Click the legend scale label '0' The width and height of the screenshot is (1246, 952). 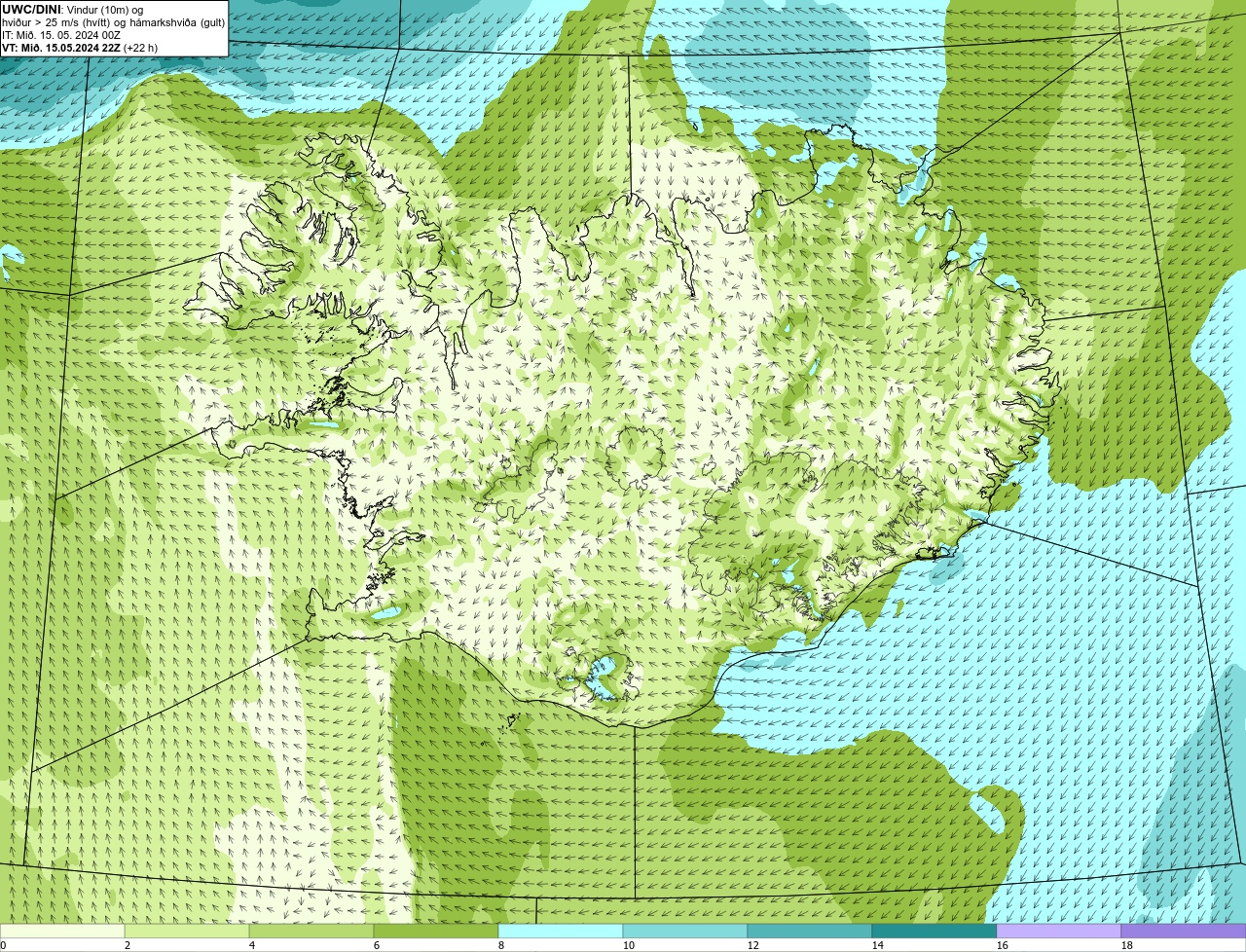click(x=4, y=945)
